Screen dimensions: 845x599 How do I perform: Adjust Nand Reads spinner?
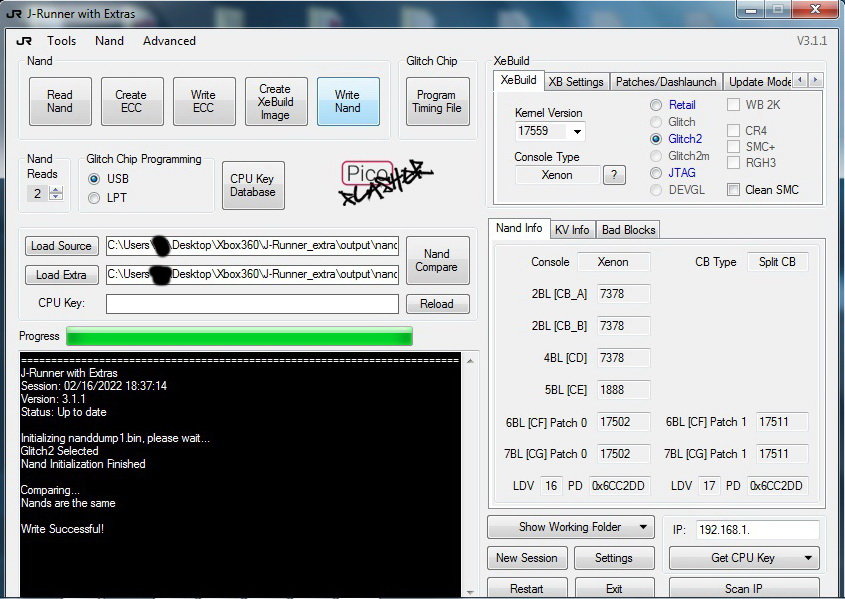tap(56, 193)
